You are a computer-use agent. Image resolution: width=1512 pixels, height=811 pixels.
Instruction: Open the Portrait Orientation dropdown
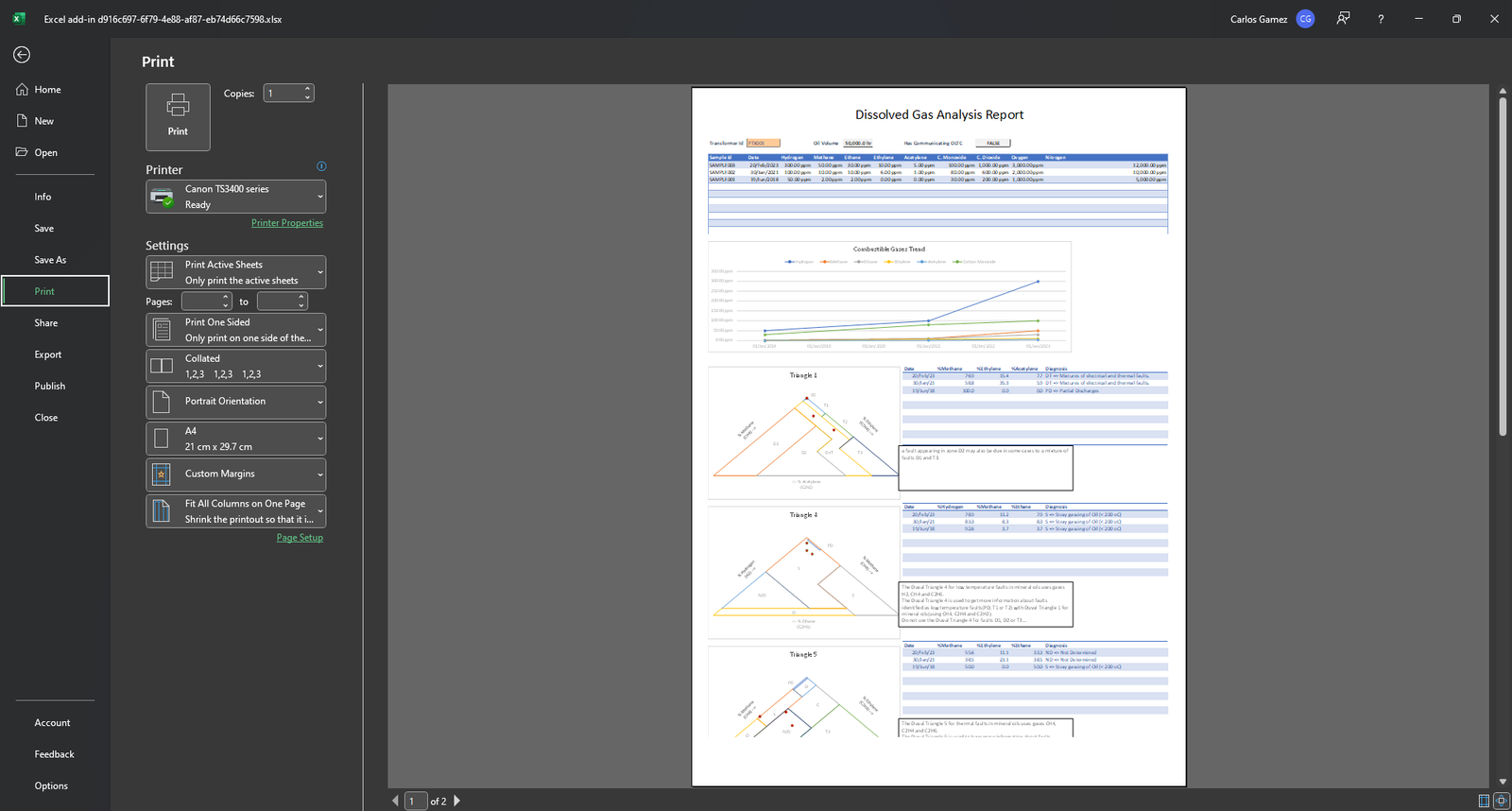(235, 402)
